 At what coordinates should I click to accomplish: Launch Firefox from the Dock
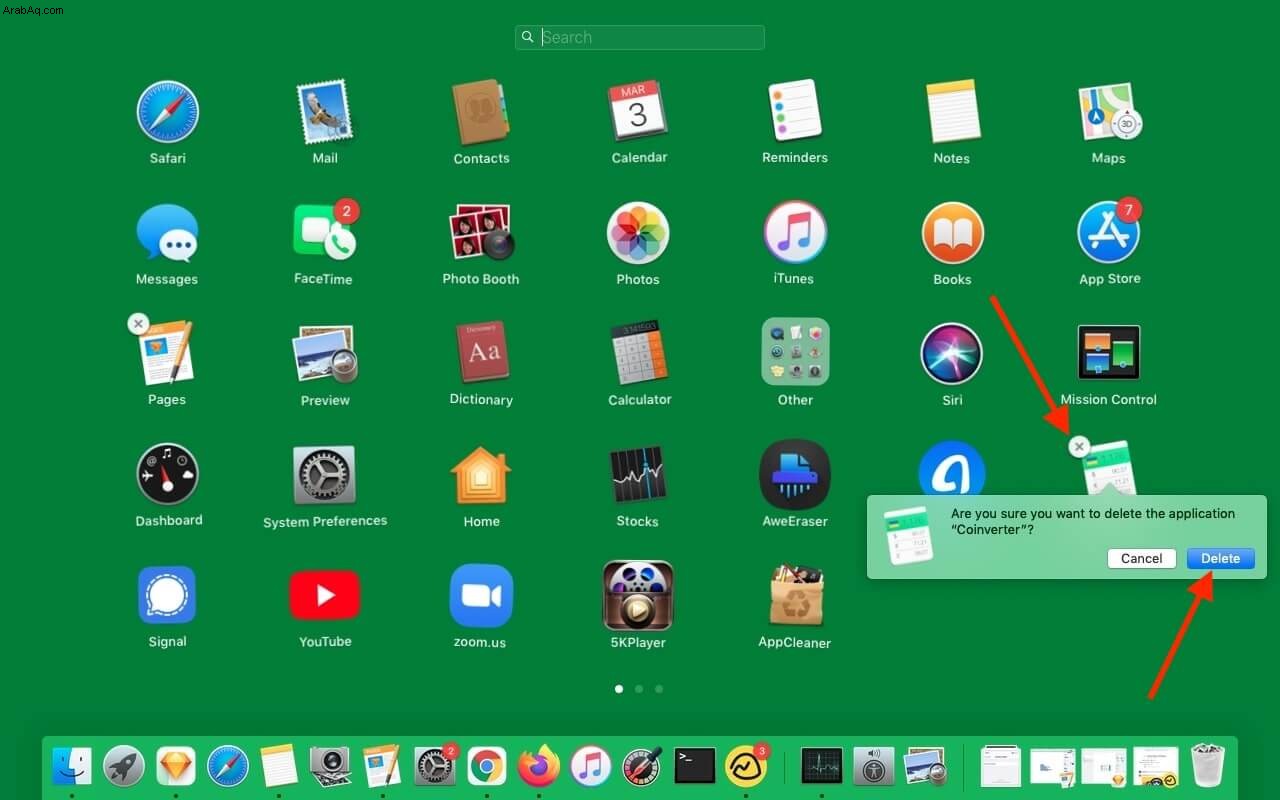[539, 767]
